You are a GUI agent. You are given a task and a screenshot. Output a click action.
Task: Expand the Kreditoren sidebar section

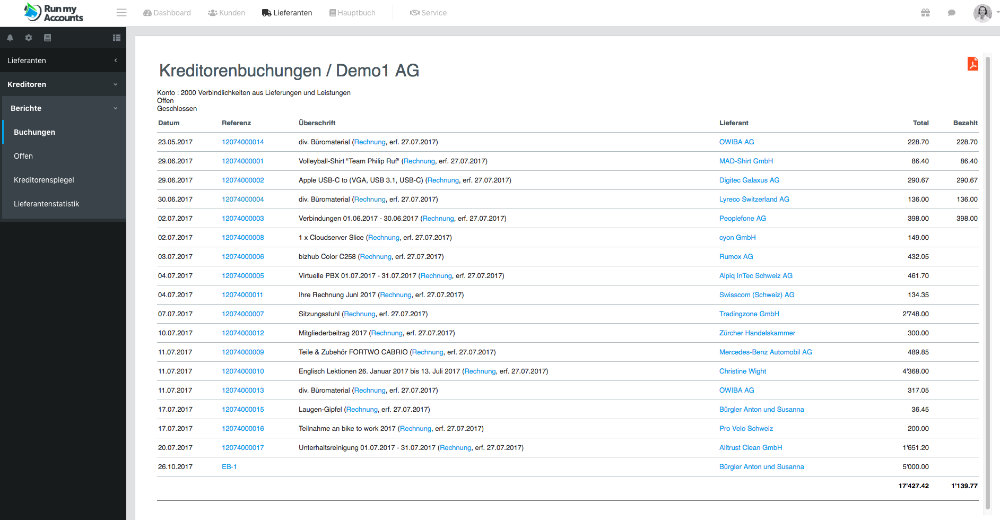(62, 84)
